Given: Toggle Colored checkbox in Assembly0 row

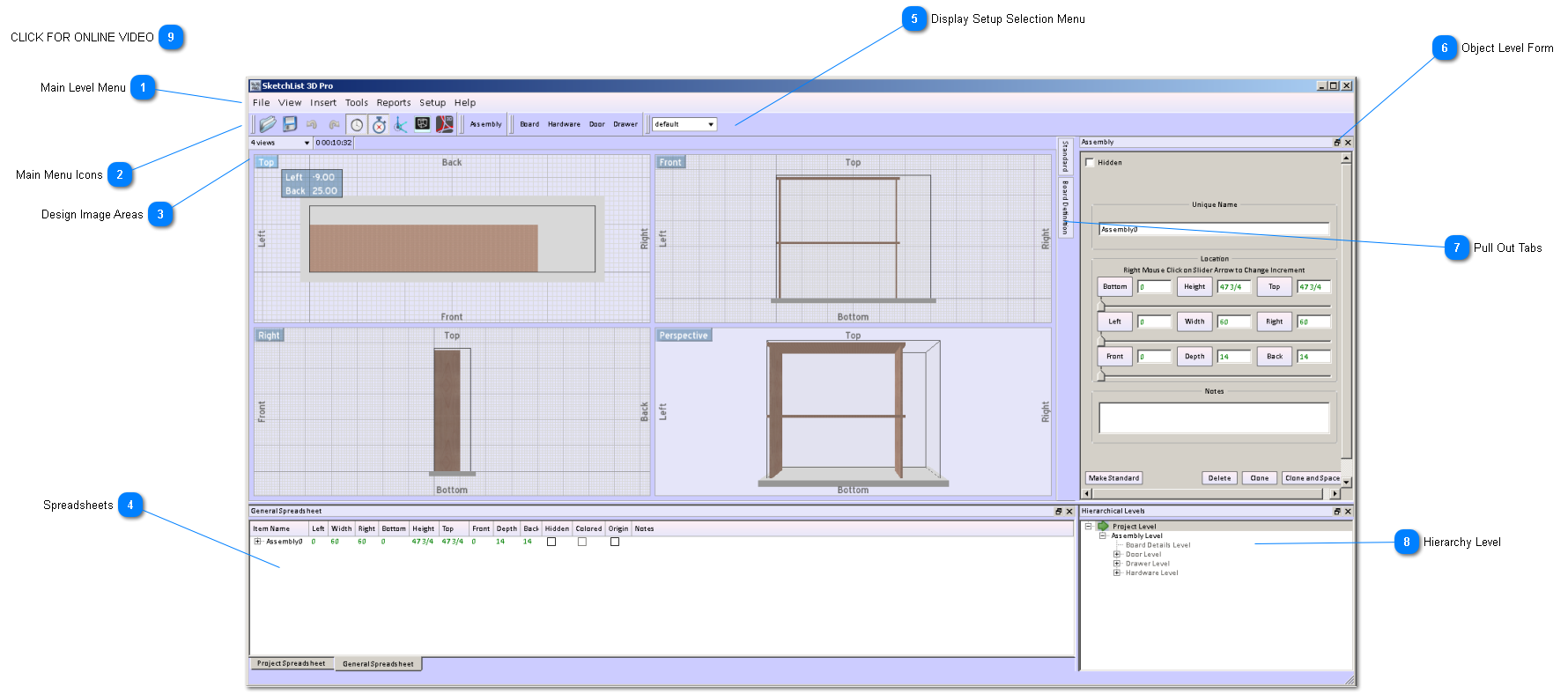Looking at the screenshot, I should (x=582, y=542).
